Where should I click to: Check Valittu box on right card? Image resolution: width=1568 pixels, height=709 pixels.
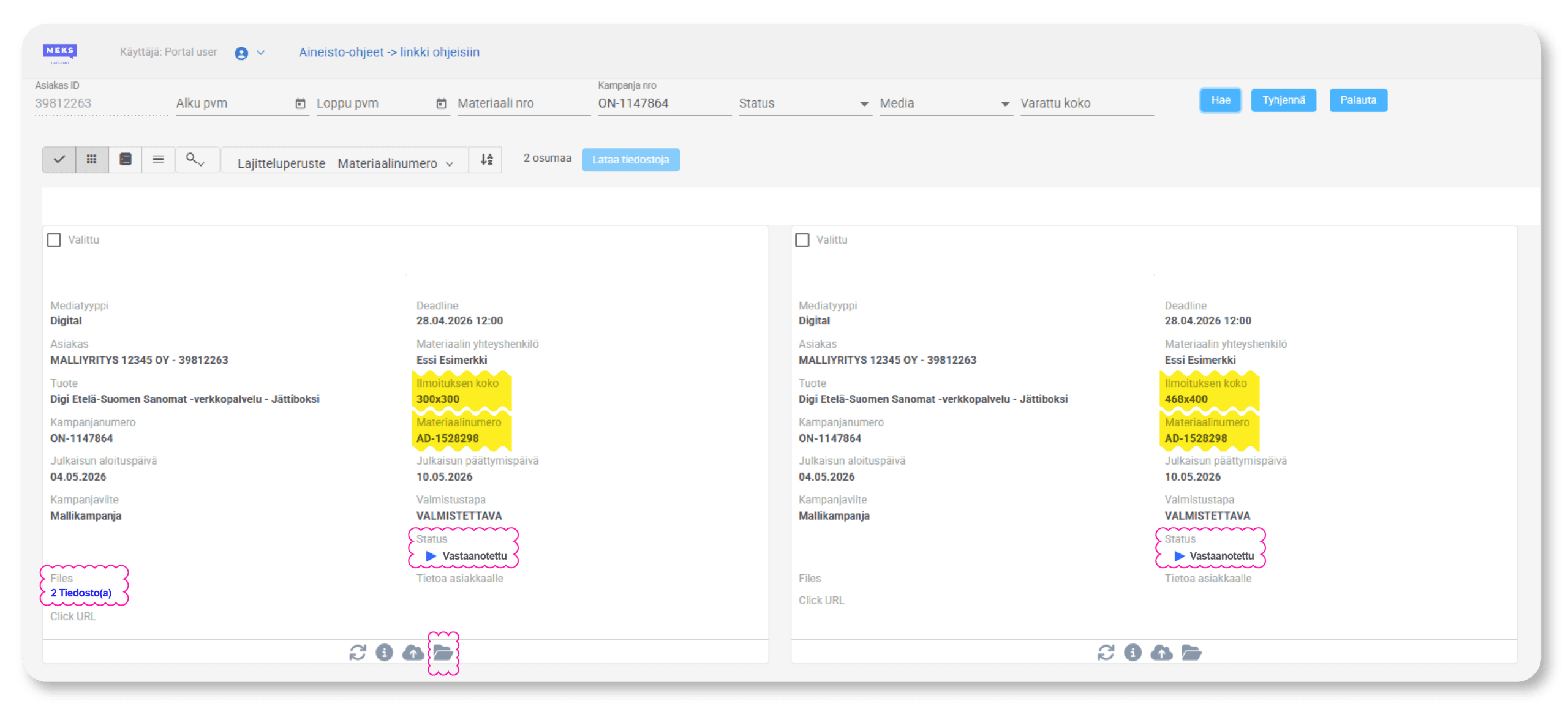[x=802, y=240]
